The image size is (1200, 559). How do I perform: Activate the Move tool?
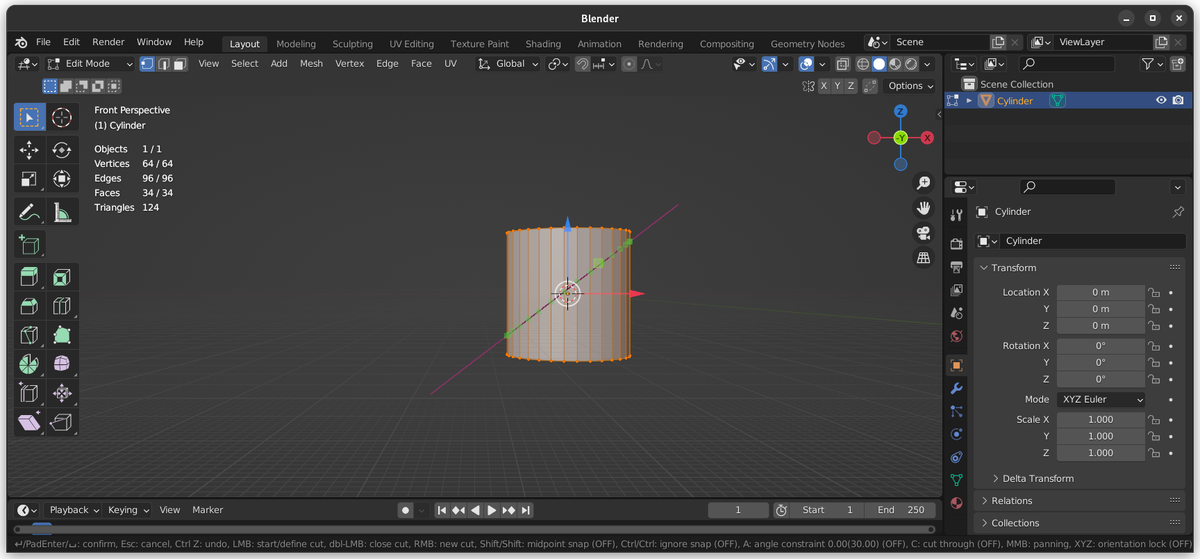(29, 150)
